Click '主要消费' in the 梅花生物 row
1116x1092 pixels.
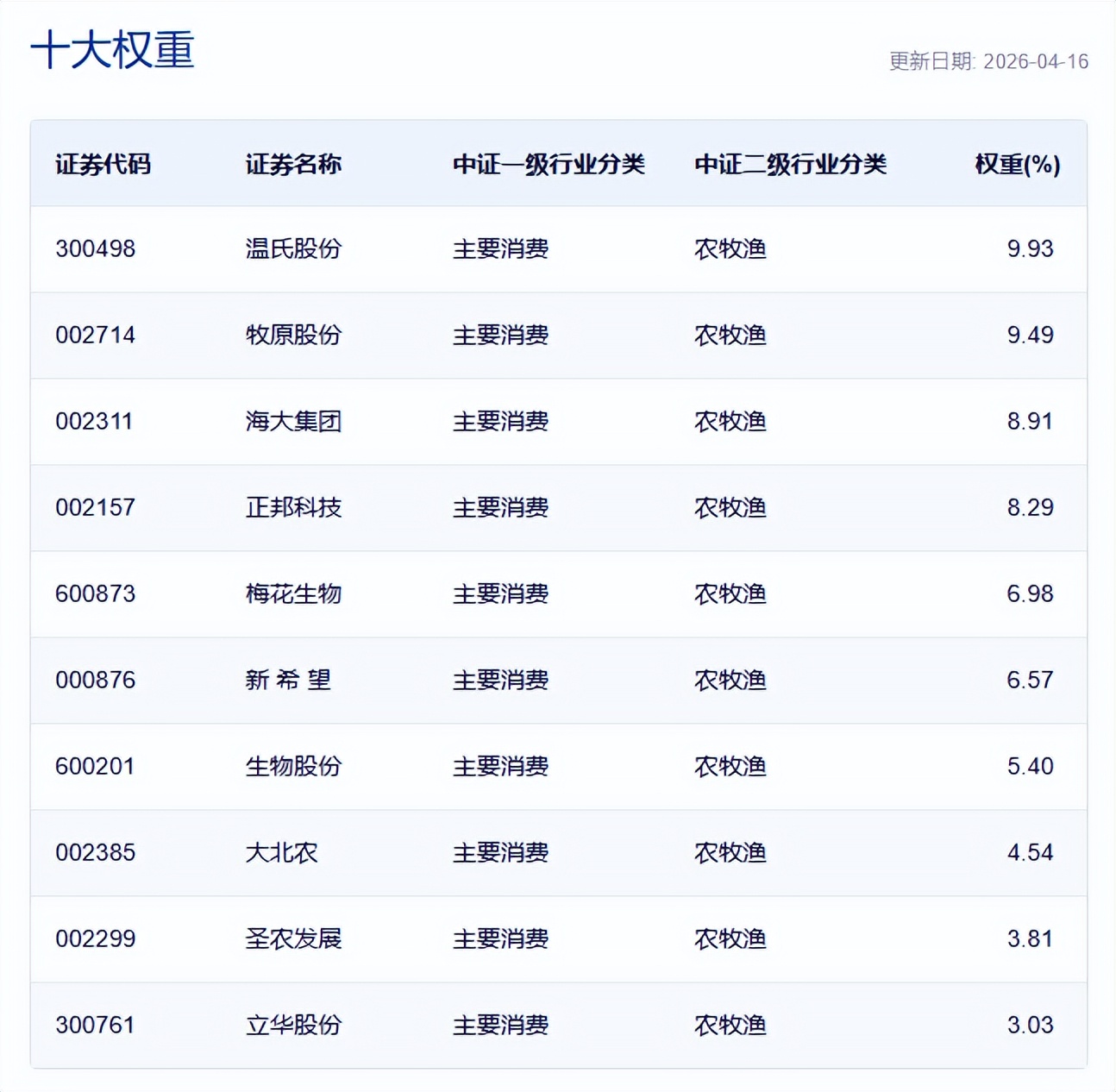point(500,593)
